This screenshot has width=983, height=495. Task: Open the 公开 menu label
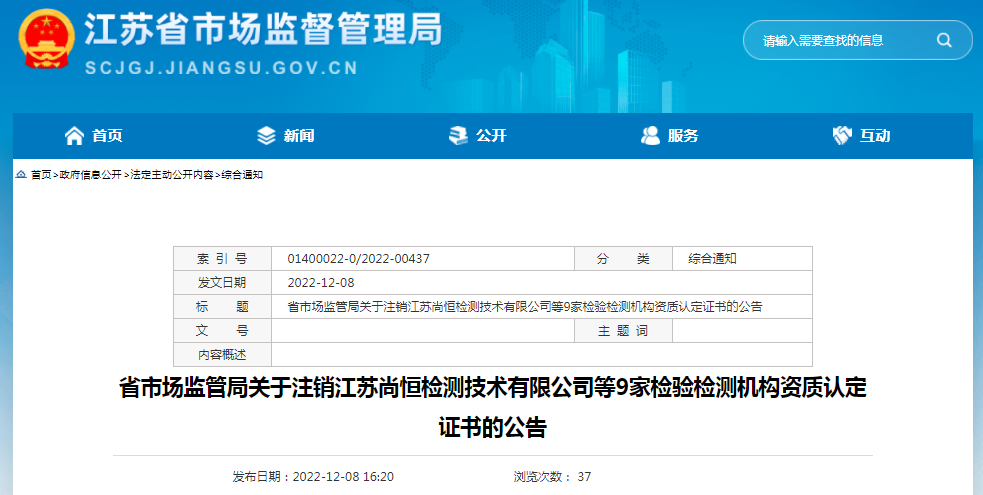[491, 136]
